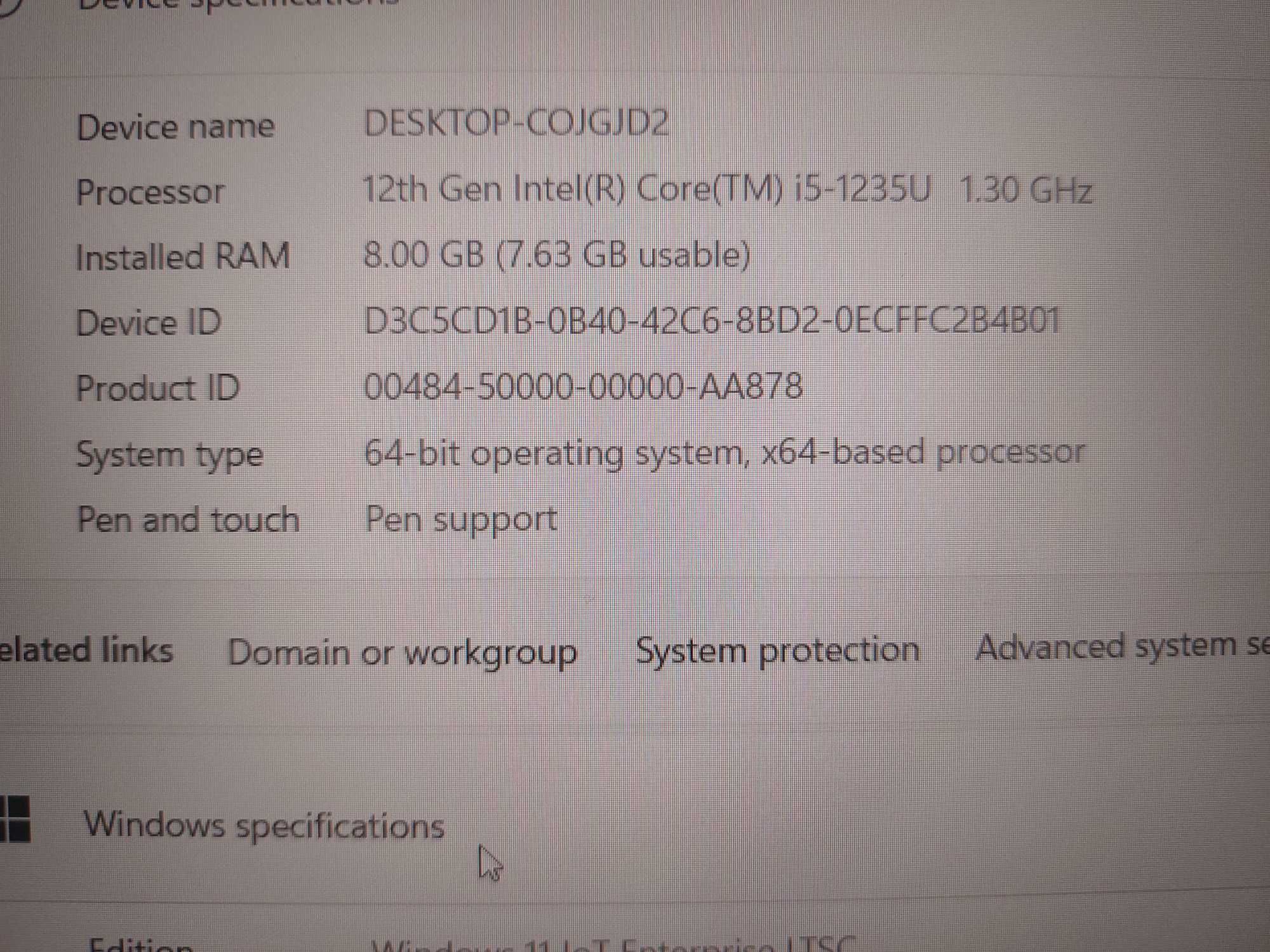Select the device name value DESKTOP-COJGJD2
1270x952 pixels.
pos(516,122)
